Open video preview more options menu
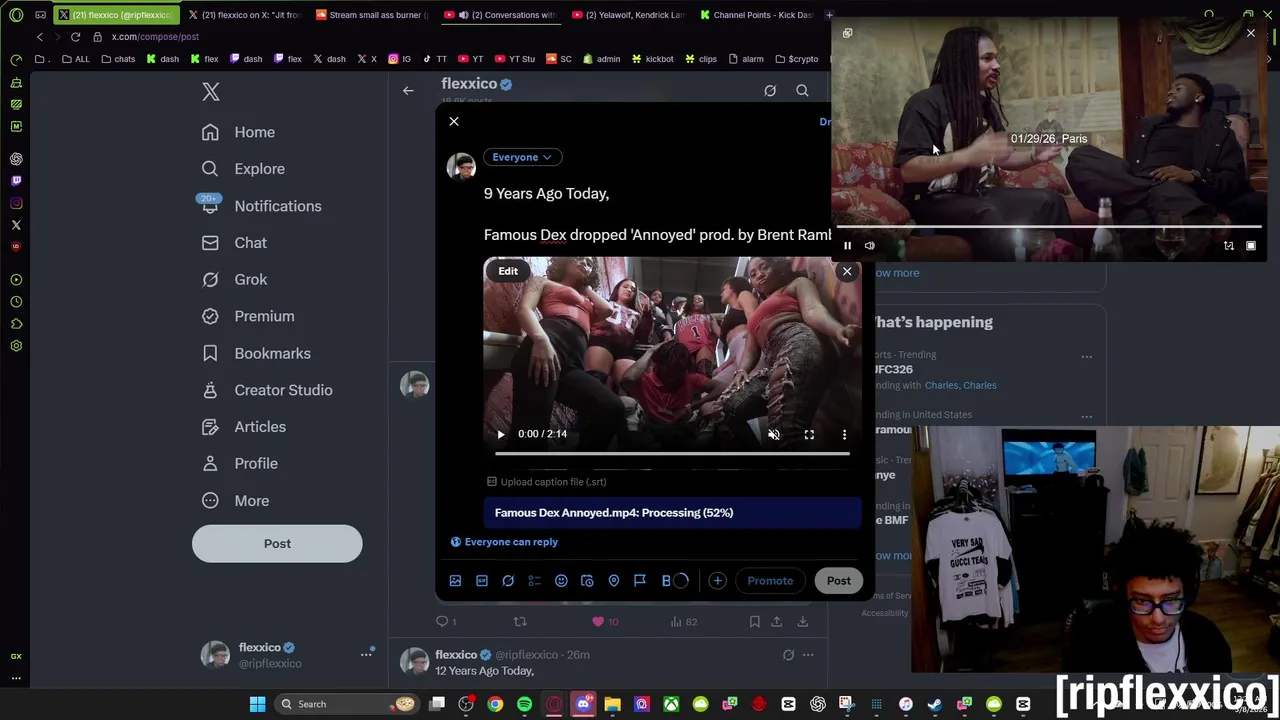 [844, 434]
